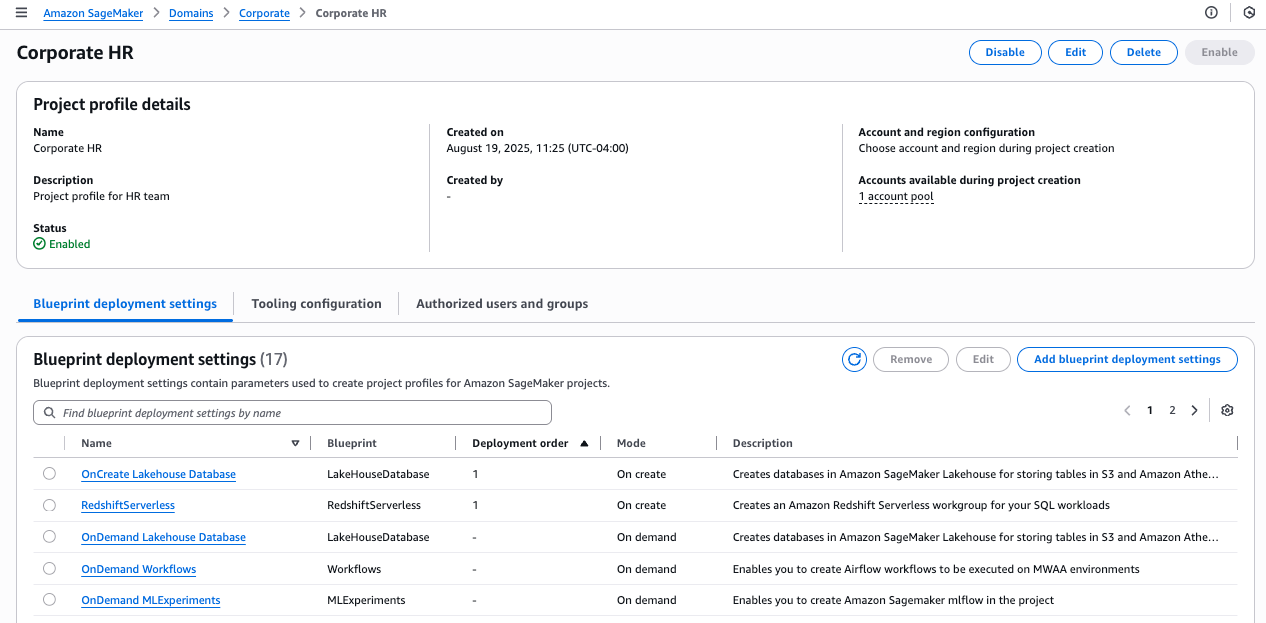The height and width of the screenshot is (623, 1266).
Task: Sort by Name column arrow
Action: point(295,443)
